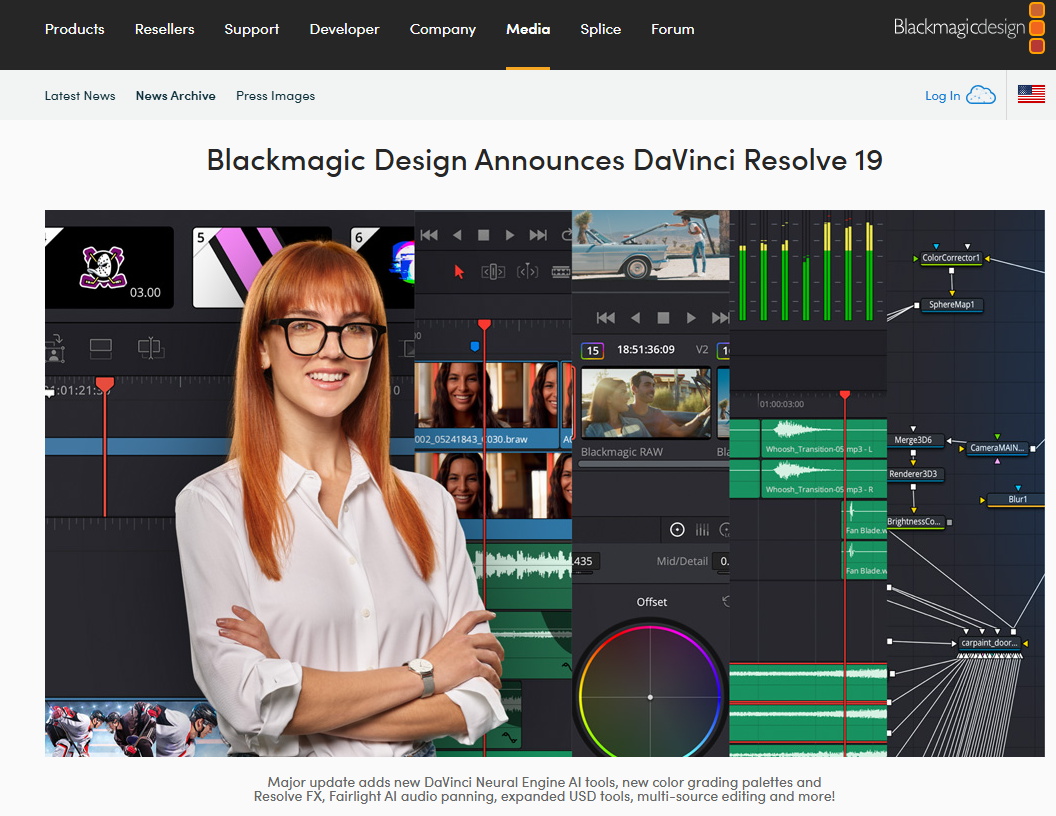Viewport: 1056px width, 816px height.
Task: Open the Products menu
Action: click(x=75, y=29)
